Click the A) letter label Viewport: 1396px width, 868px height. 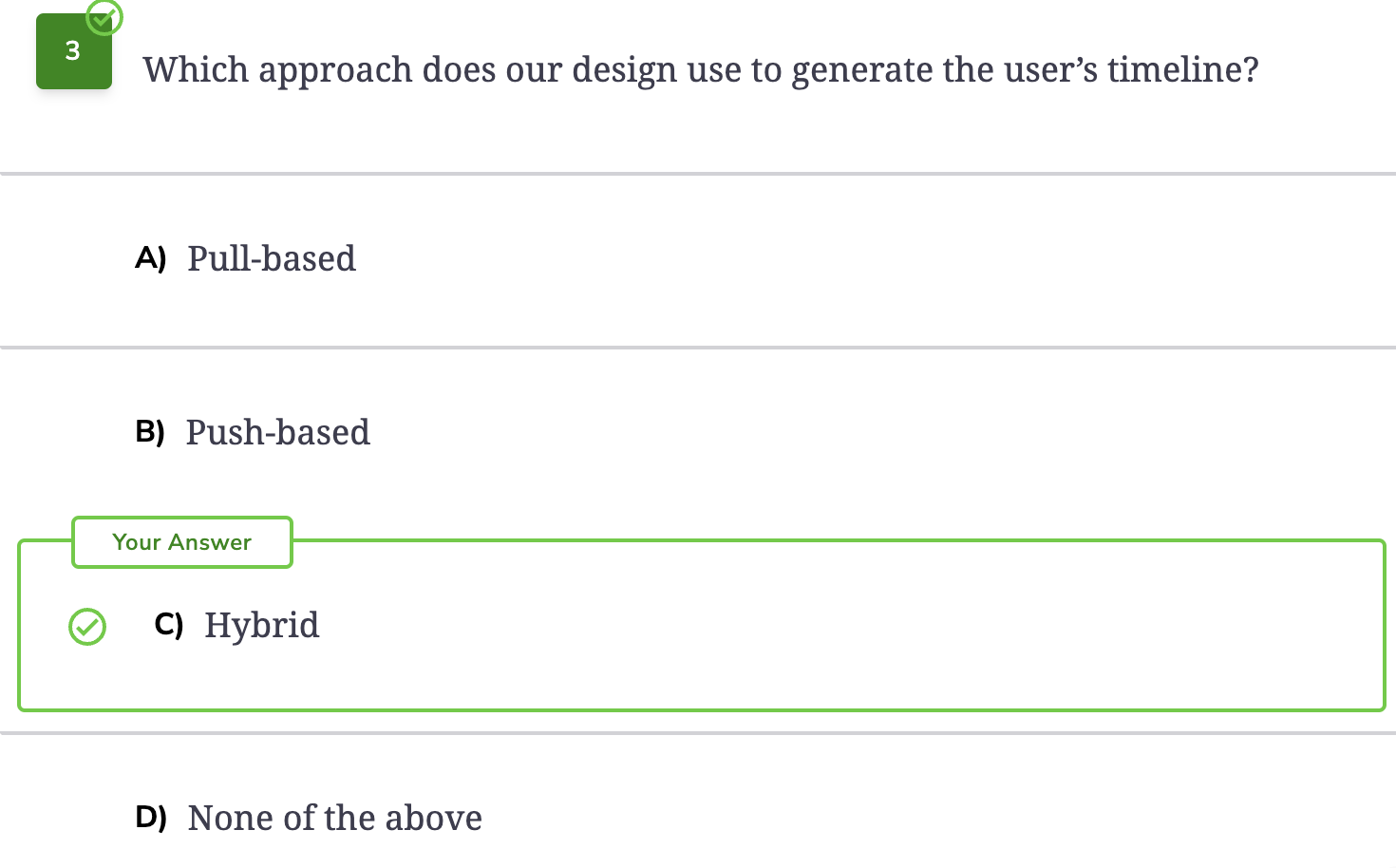[x=151, y=258]
